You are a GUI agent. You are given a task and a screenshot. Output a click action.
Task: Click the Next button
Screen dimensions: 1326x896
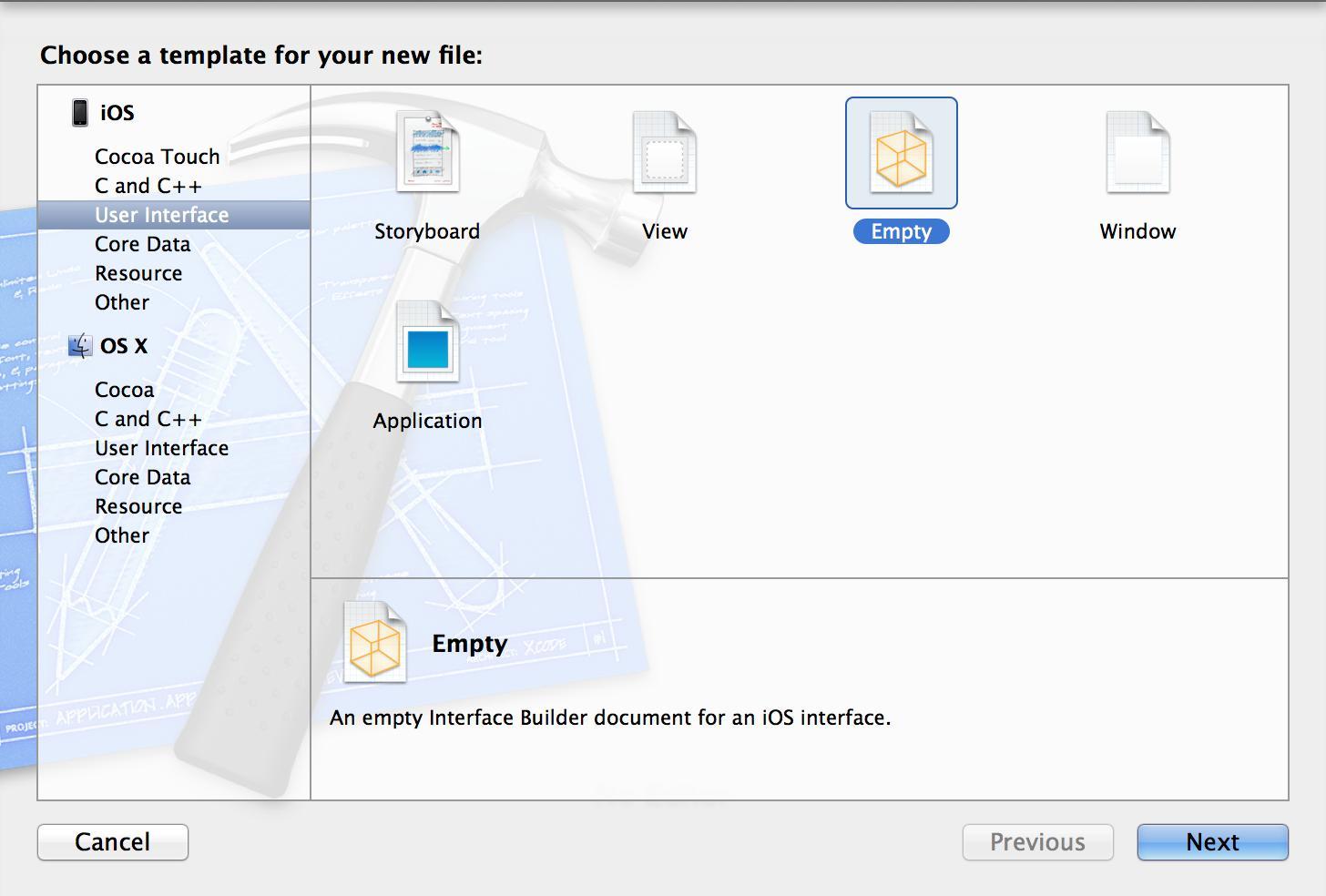[x=1212, y=842]
